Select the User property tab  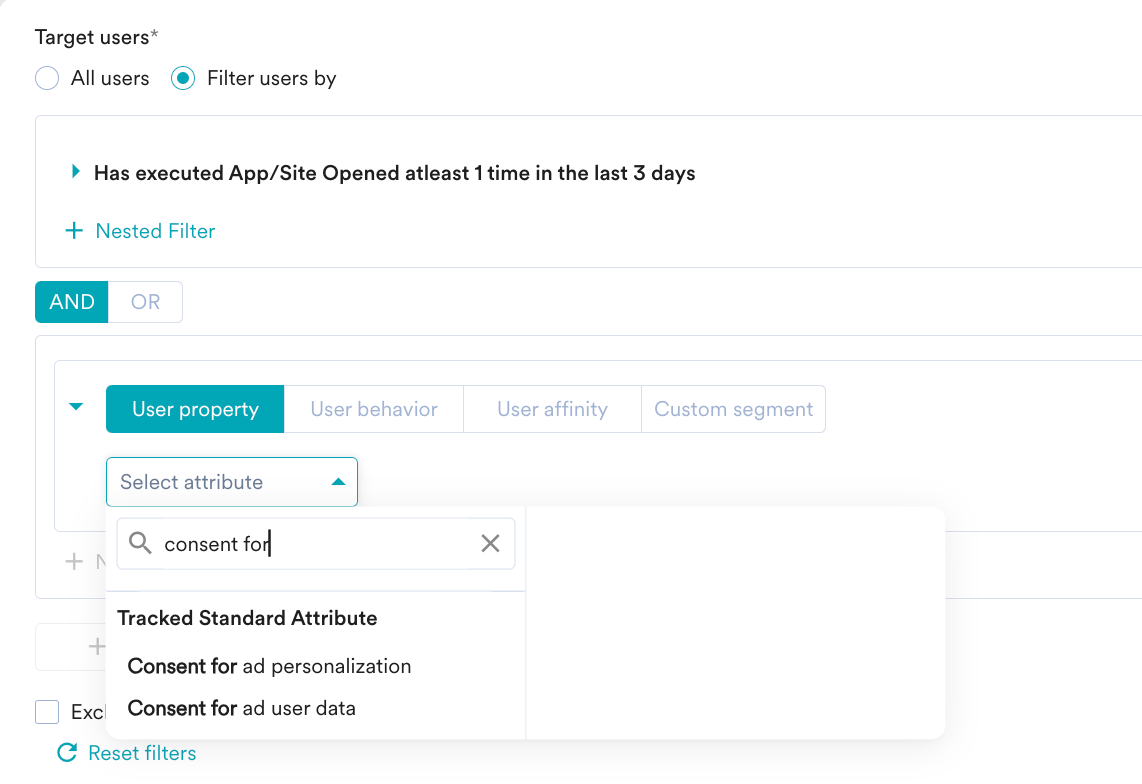point(195,409)
